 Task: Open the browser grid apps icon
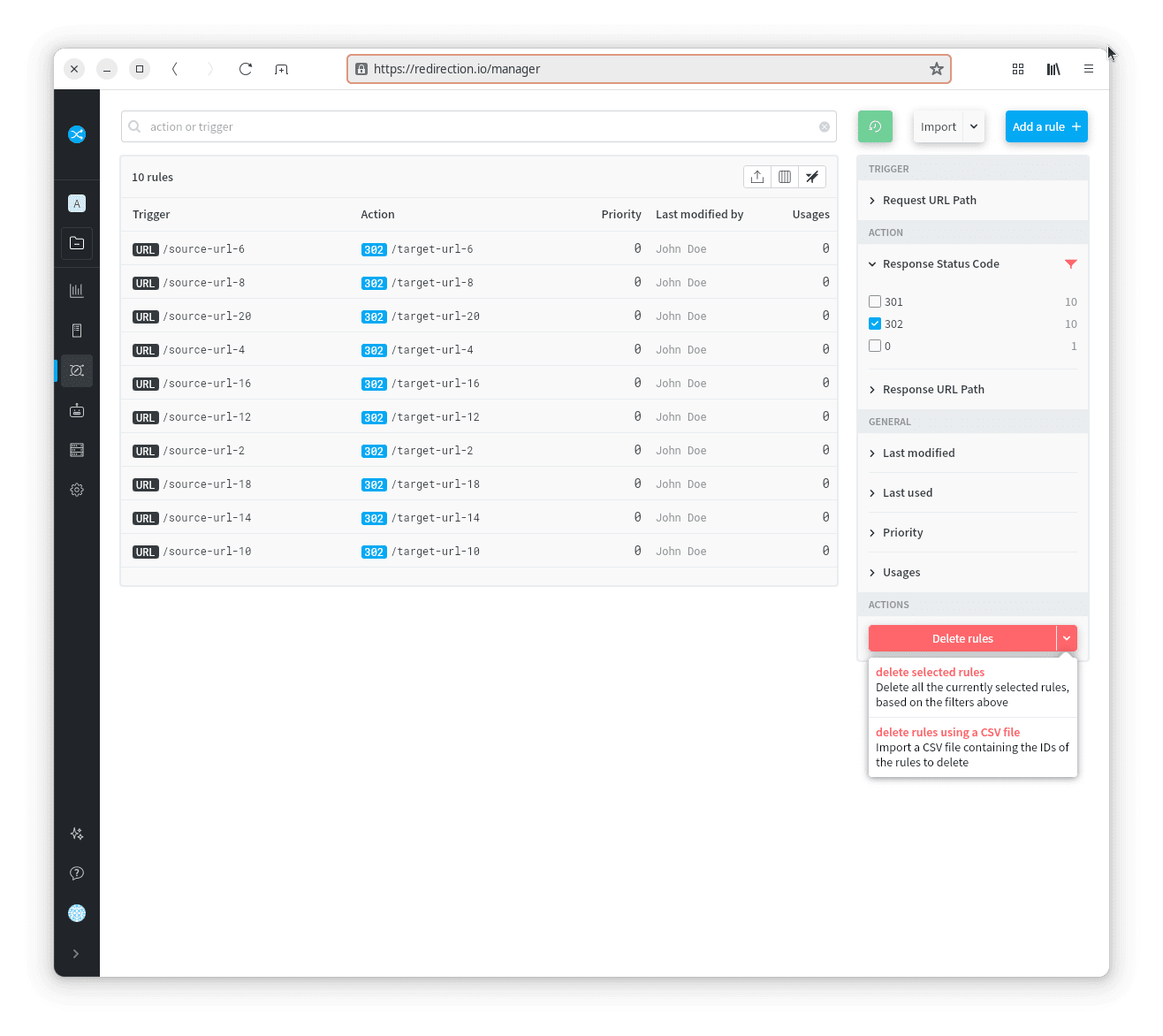pos(1018,69)
